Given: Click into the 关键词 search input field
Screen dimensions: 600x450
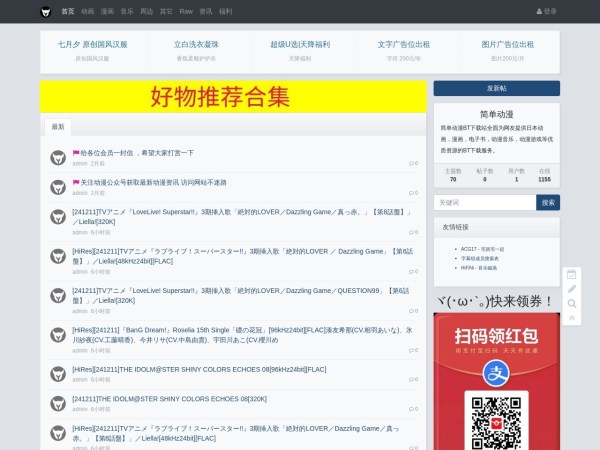Looking at the screenshot, I should coord(485,202).
